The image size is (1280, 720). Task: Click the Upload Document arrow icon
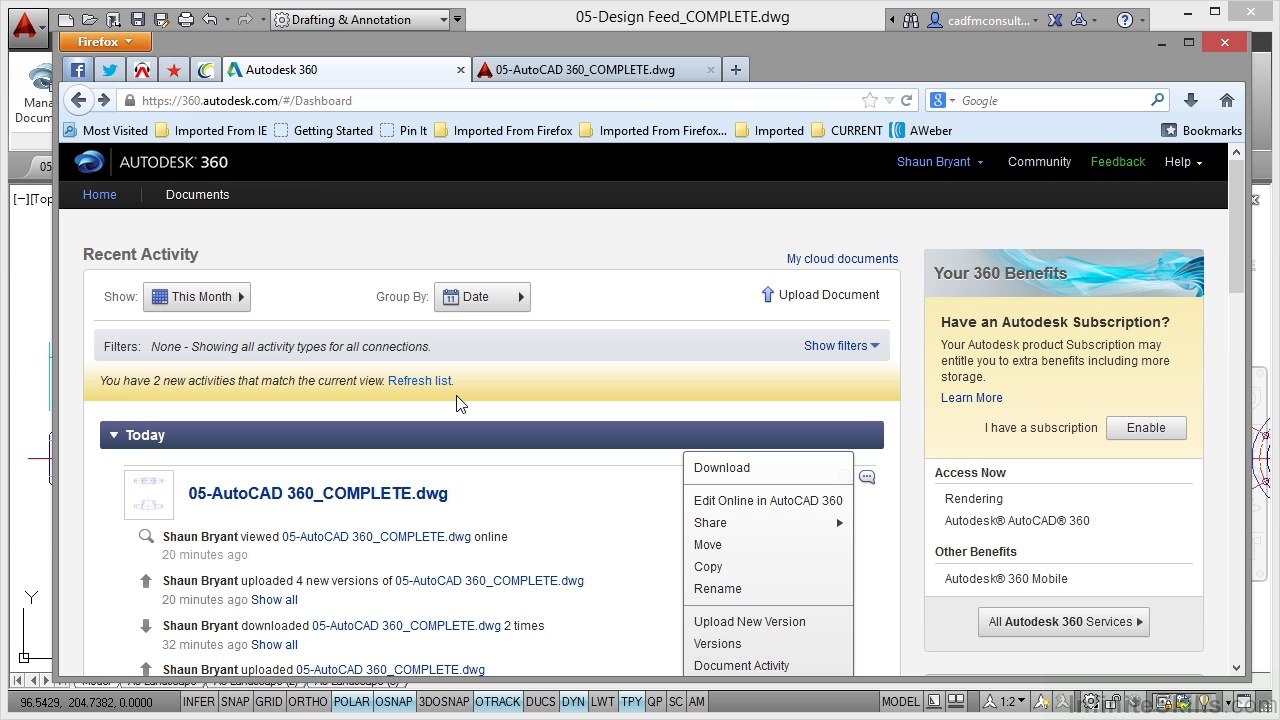(768, 295)
